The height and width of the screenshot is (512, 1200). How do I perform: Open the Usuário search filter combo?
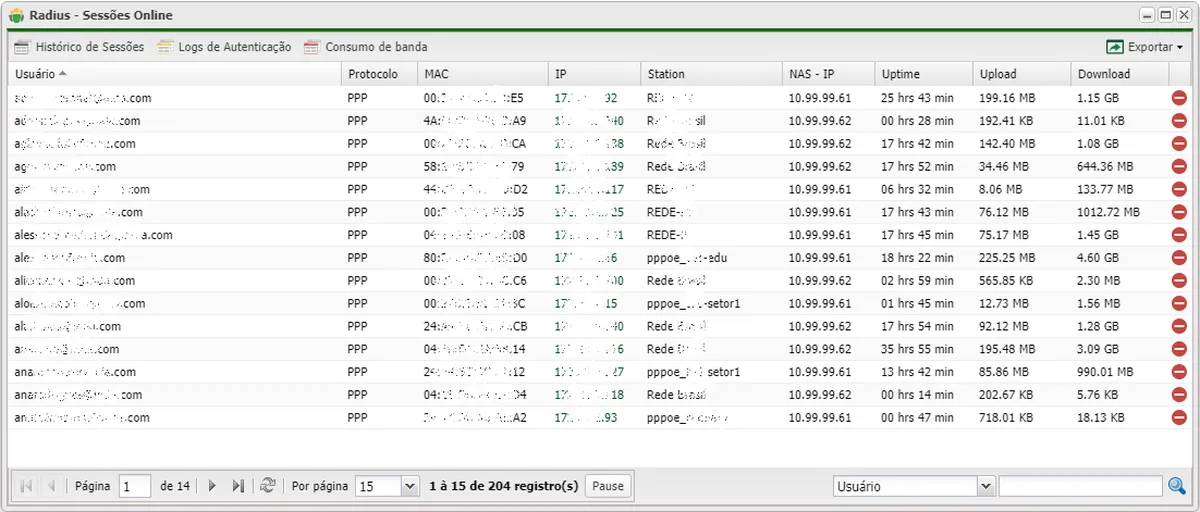pyautogui.click(x=914, y=486)
